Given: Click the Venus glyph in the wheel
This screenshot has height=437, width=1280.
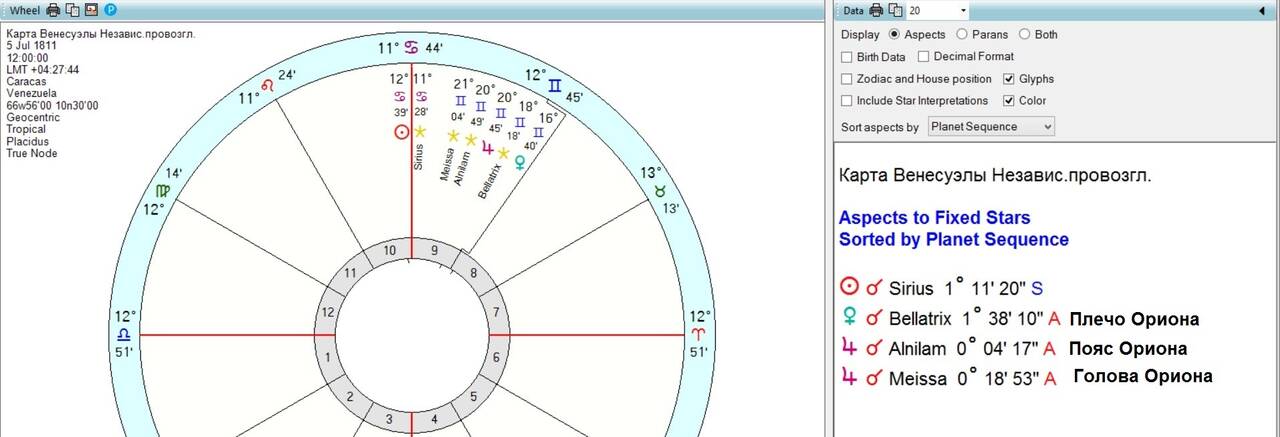Looking at the screenshot, I should coord(520,162).
